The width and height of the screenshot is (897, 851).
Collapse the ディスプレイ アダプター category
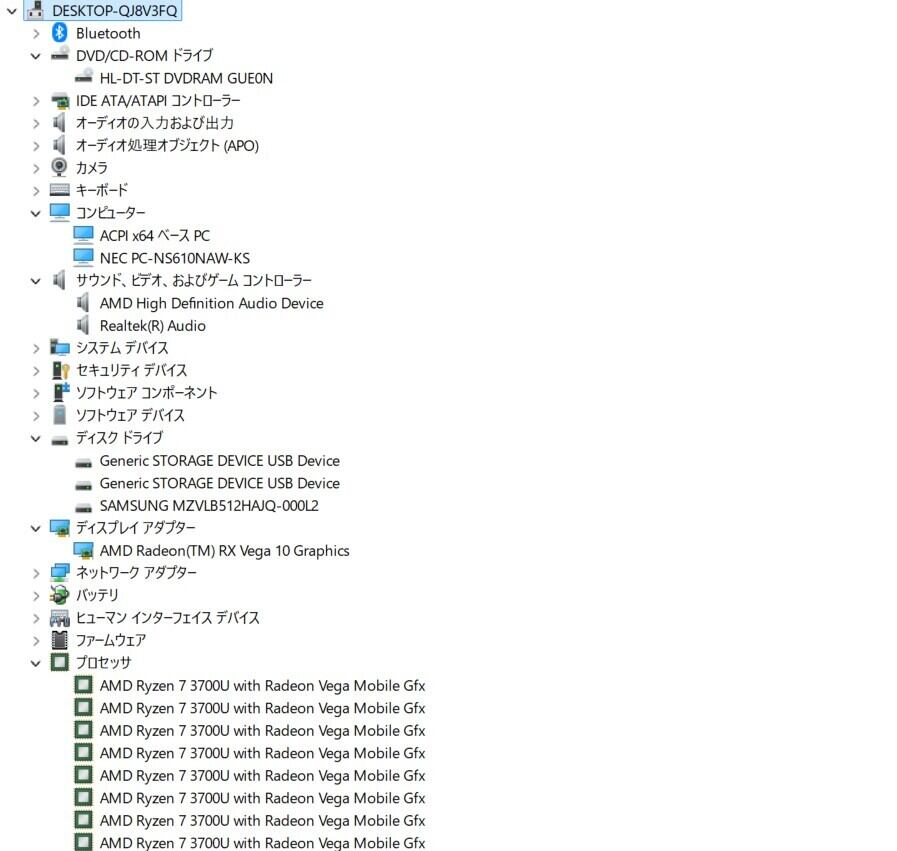[x=35, y=528]
